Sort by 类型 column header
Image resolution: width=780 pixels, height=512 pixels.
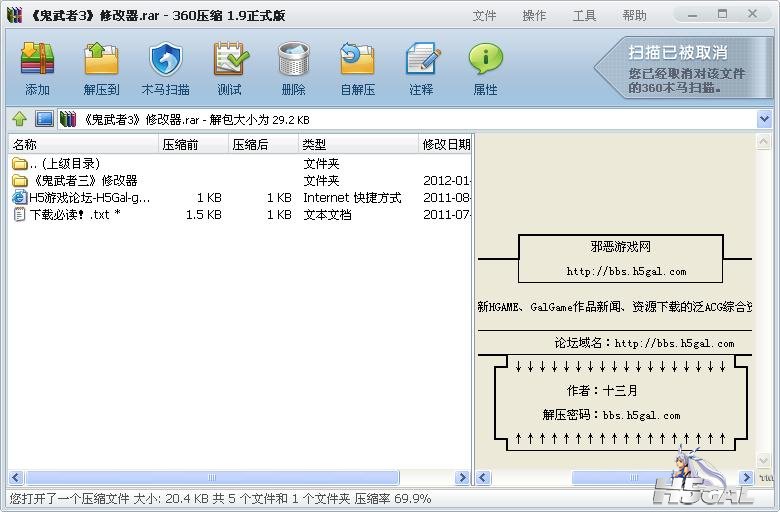(358, 144)
